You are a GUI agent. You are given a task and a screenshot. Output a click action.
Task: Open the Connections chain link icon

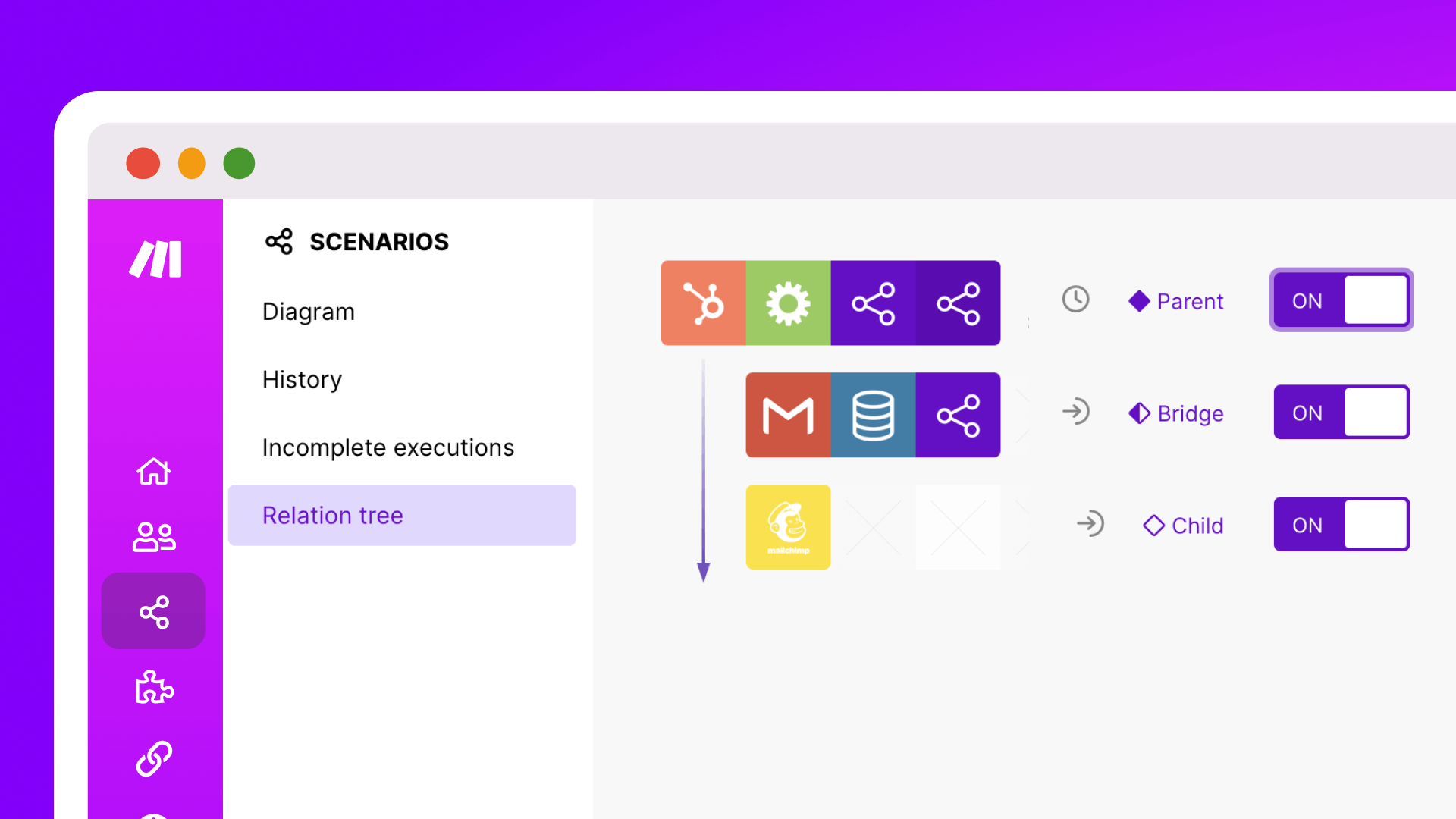coord(154,758)
